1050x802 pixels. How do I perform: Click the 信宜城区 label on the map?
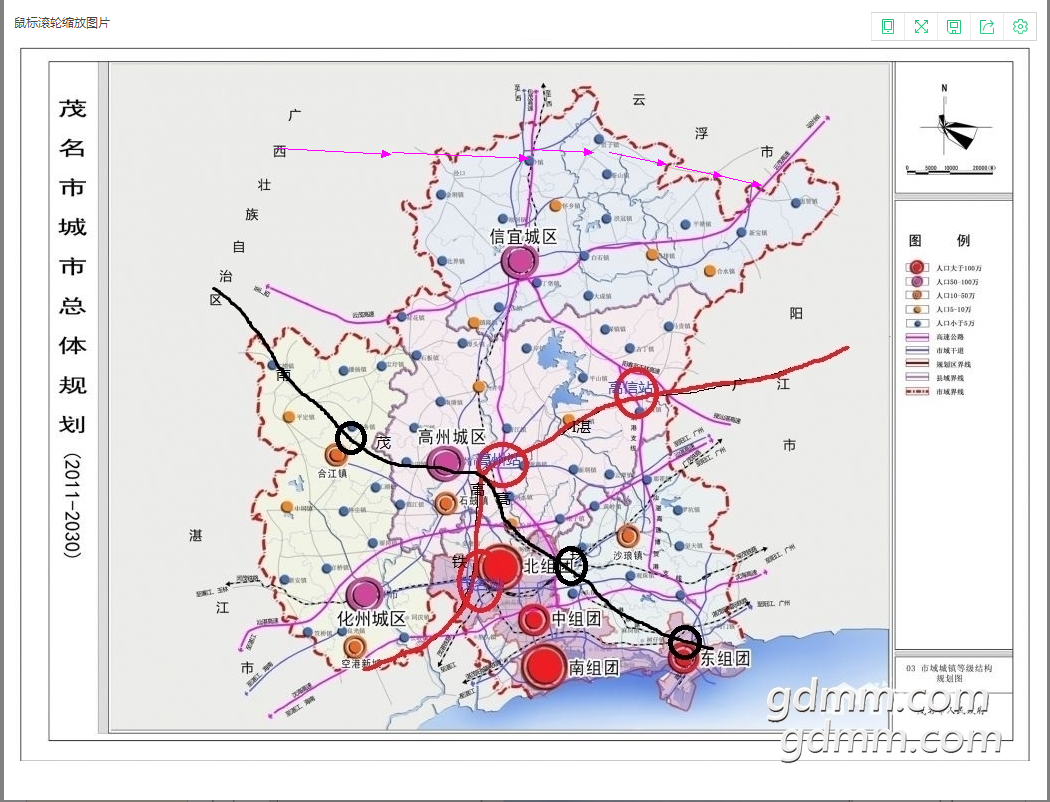(524, 236)
